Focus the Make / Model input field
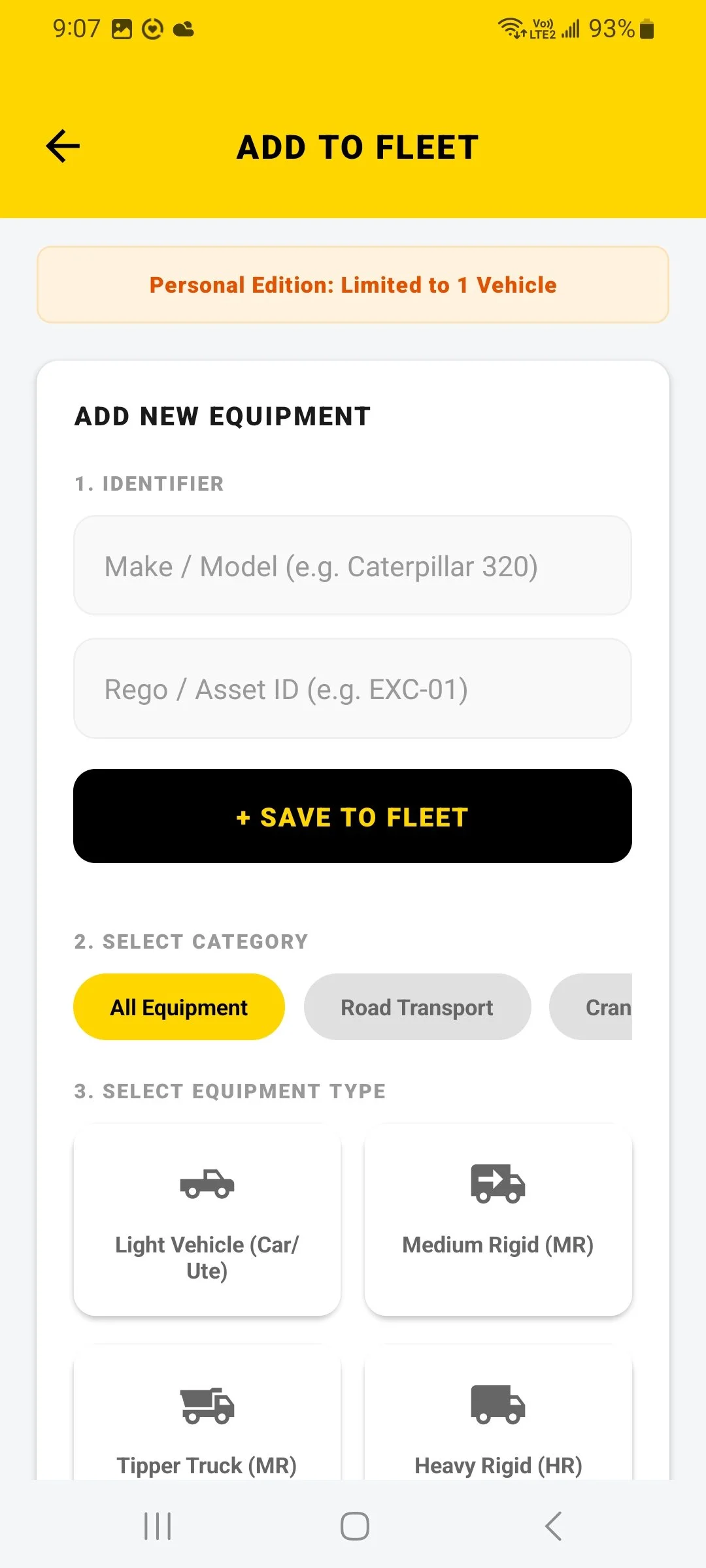Viewport: 706px width, 1568px height. point(352,566)
